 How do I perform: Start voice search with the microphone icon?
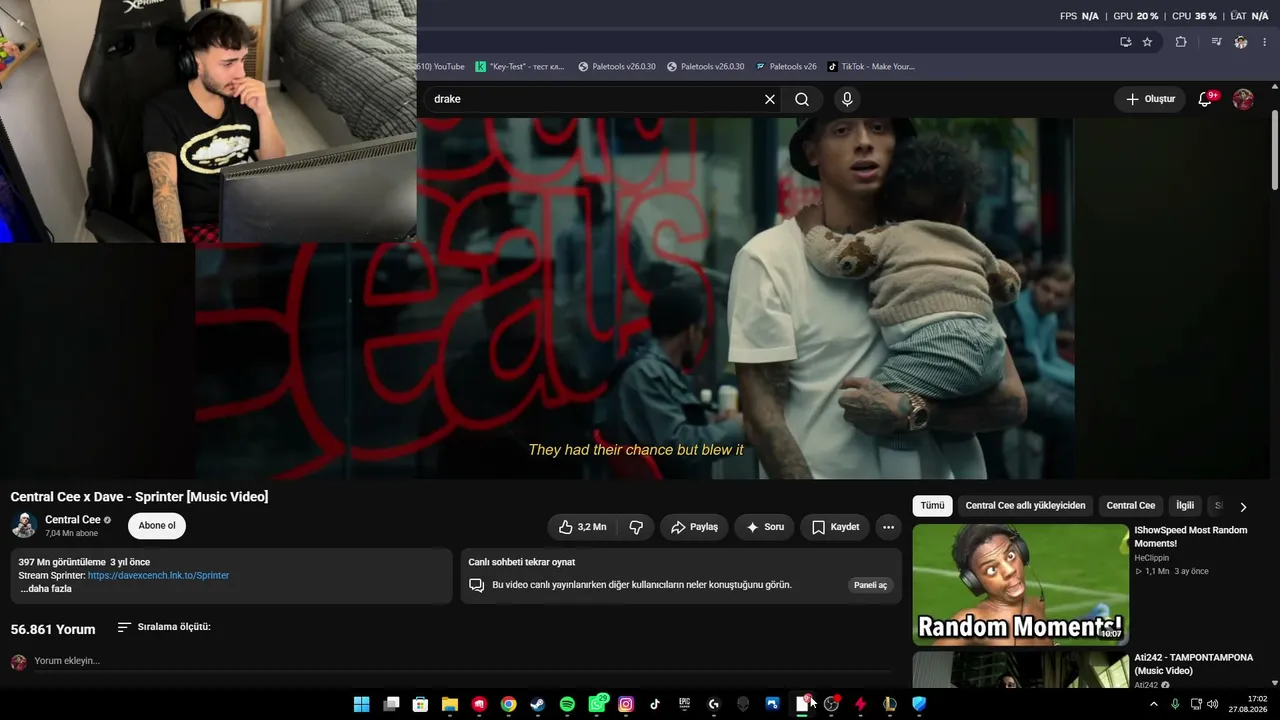tap(847, 99)
